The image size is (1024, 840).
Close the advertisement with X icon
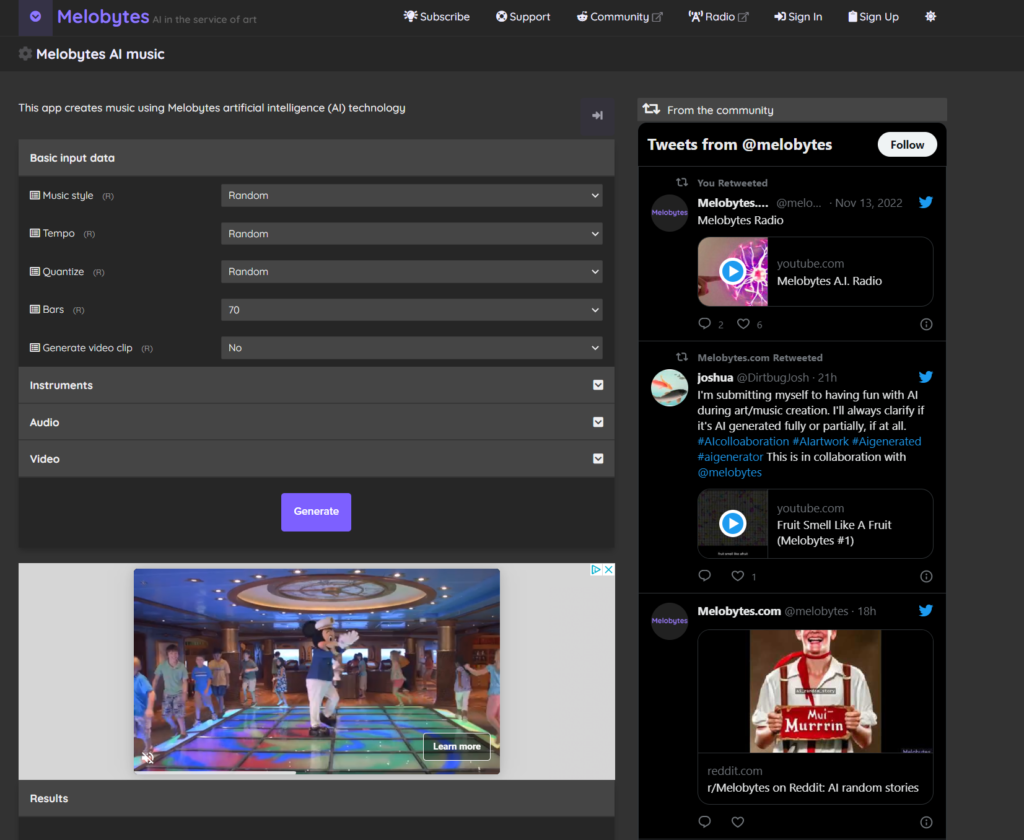pos(609,570)
